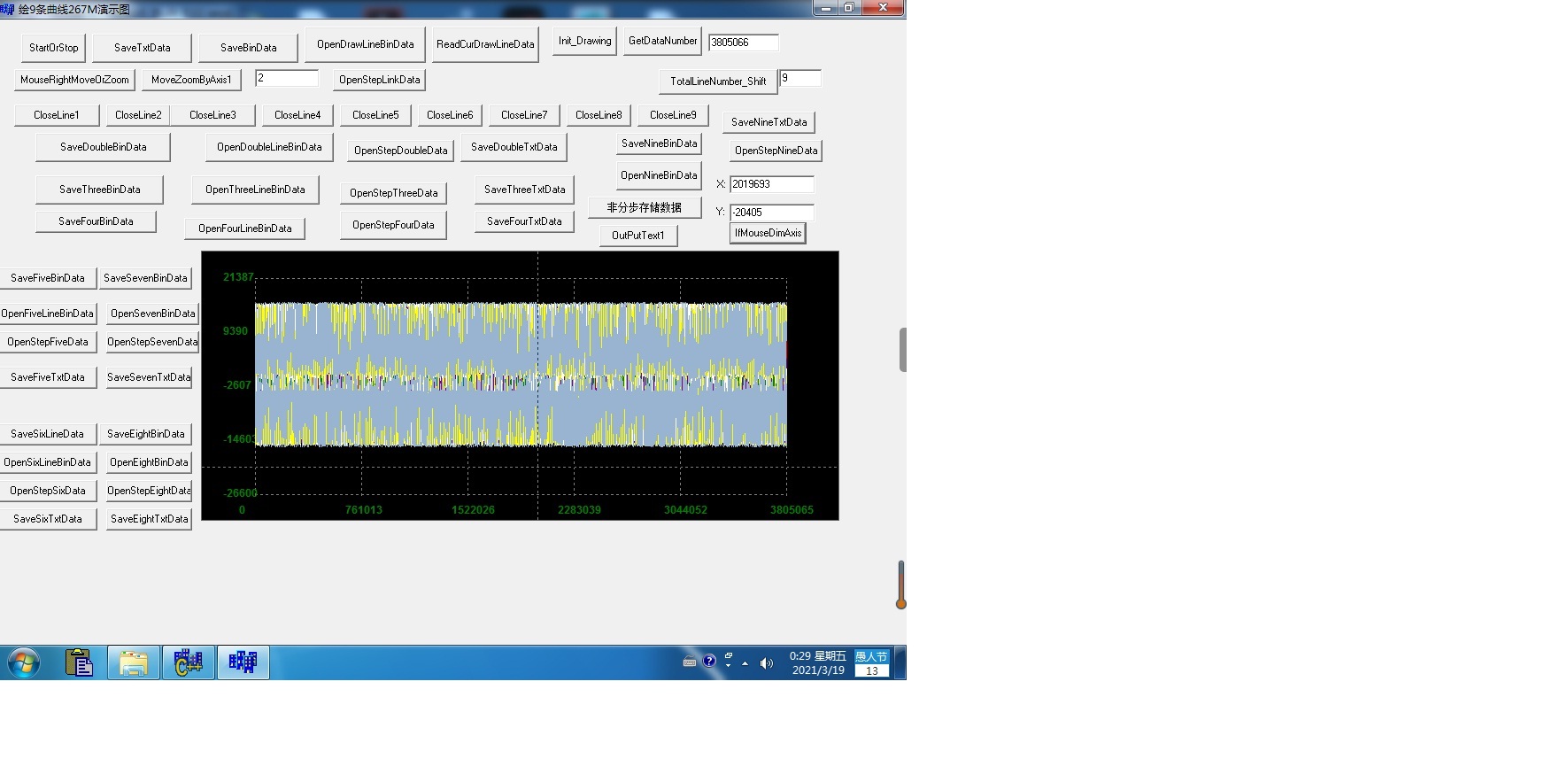Click SaveSevenBinData button
This screenshot has width=1568, height=759.
(146, 278)
